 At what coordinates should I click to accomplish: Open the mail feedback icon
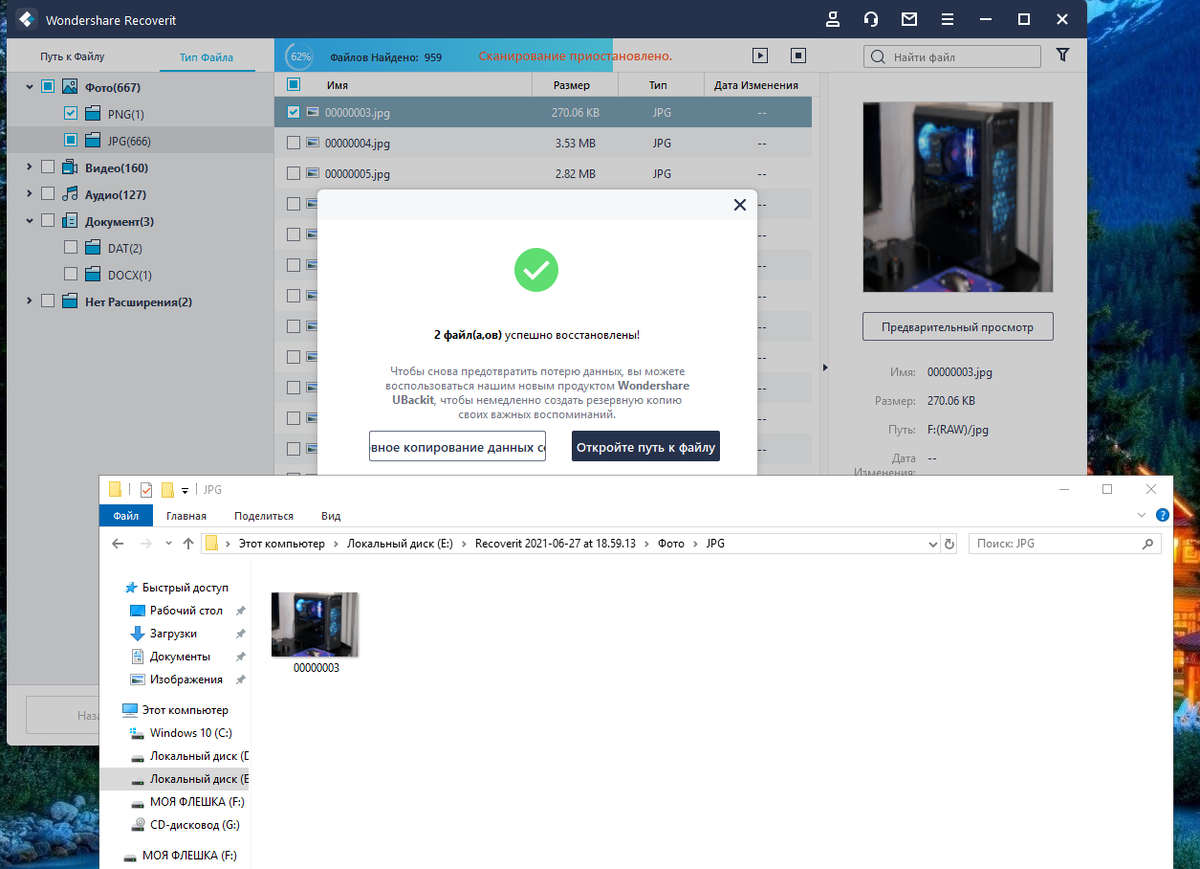click(909, 20)
